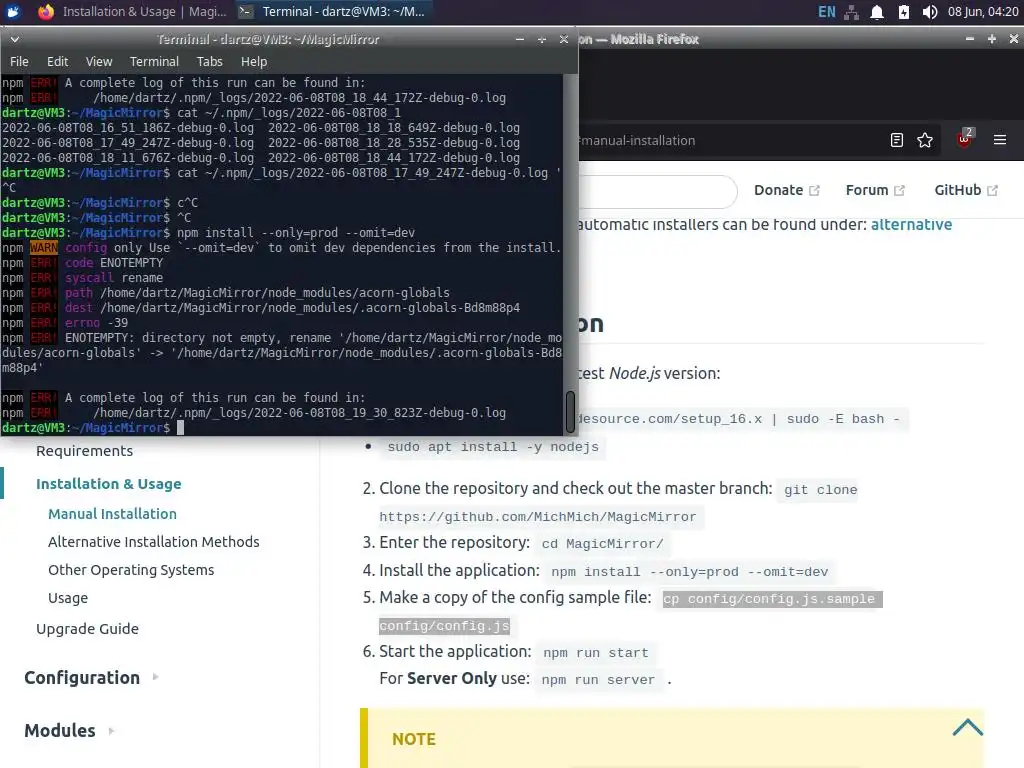The height and width of the screenshot is (768, 1024).
Task: Open Upgrade Guide sidebar item
Action: [x=88, y=629]
